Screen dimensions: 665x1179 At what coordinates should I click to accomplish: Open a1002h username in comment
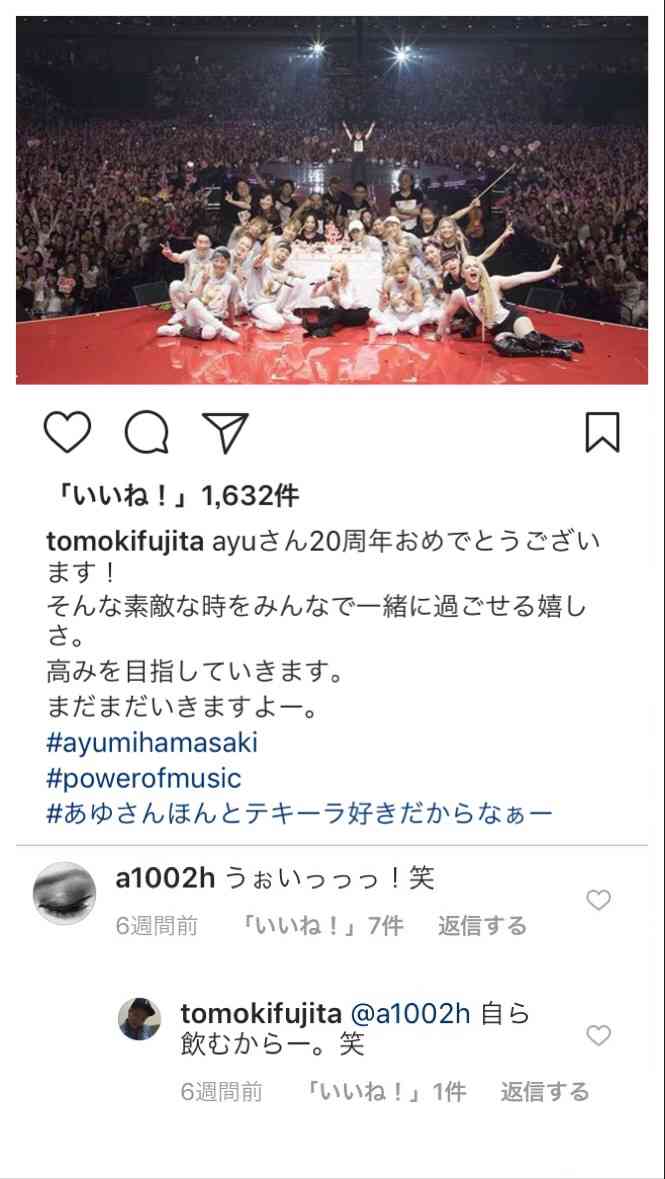coord(165,879)
